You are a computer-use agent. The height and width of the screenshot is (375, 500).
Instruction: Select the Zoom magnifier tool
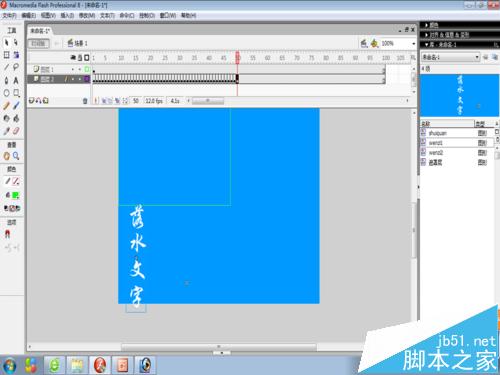click(16, 156)
